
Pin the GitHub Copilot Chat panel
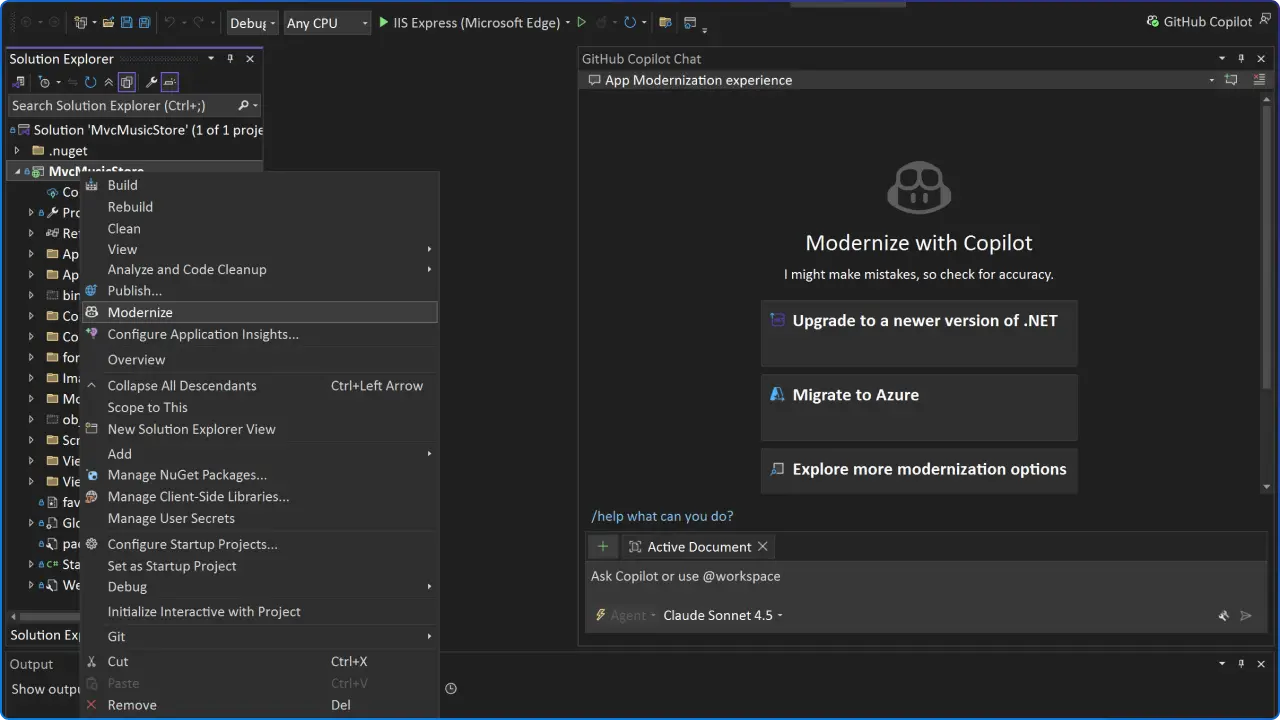pyautogui.click(x=1241, y=59)
